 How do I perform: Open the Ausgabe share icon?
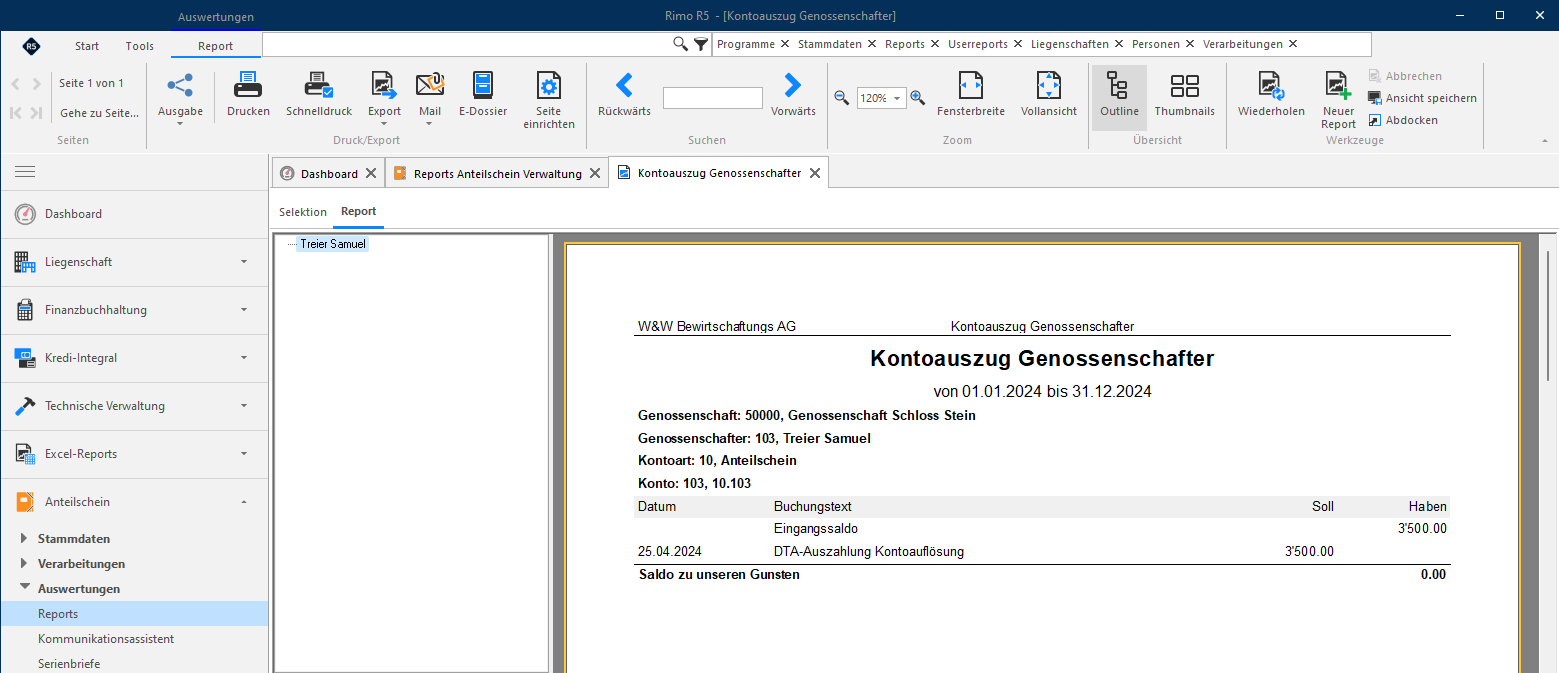(x=180, y=85)
